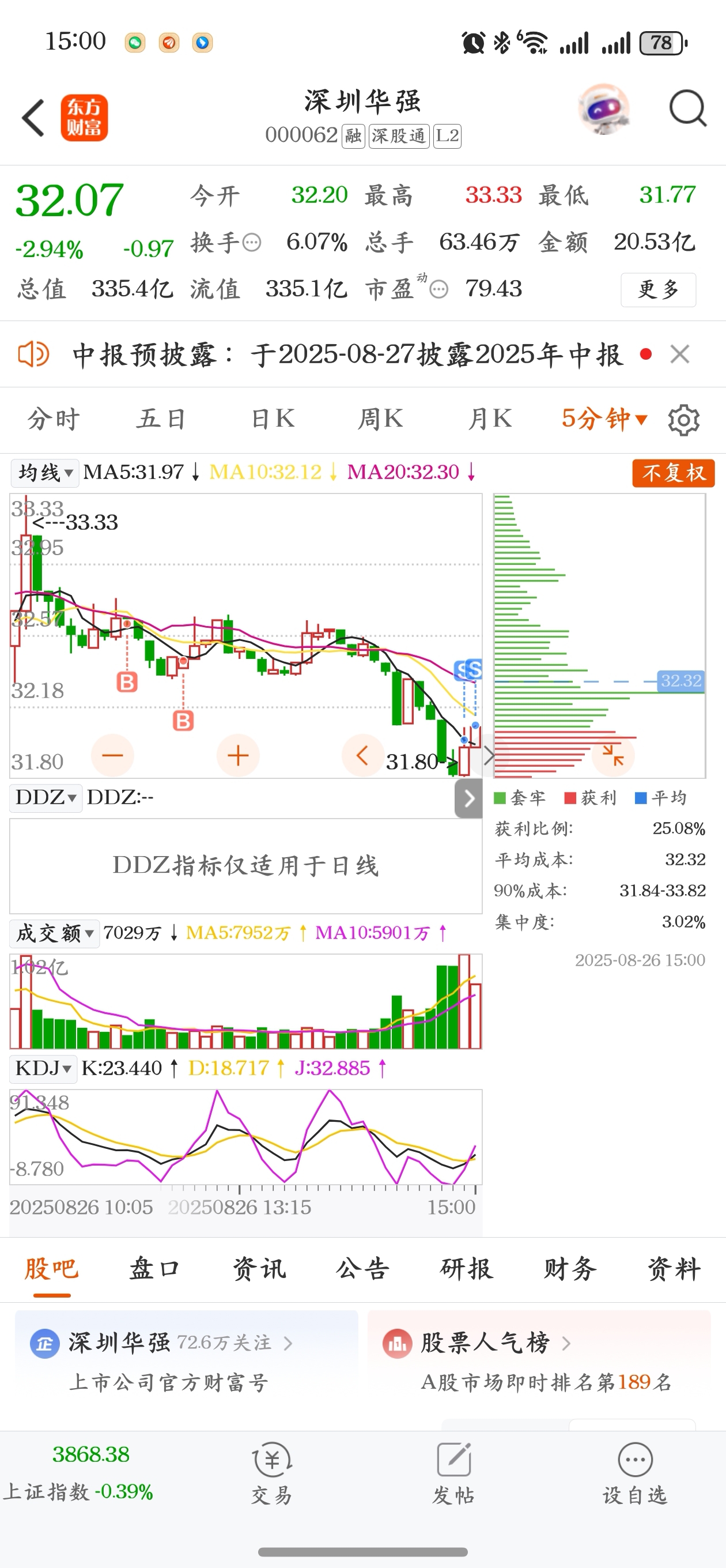
Task: Tap the 股票人气榜 chart icon
Action: [x=398, y=1343]
